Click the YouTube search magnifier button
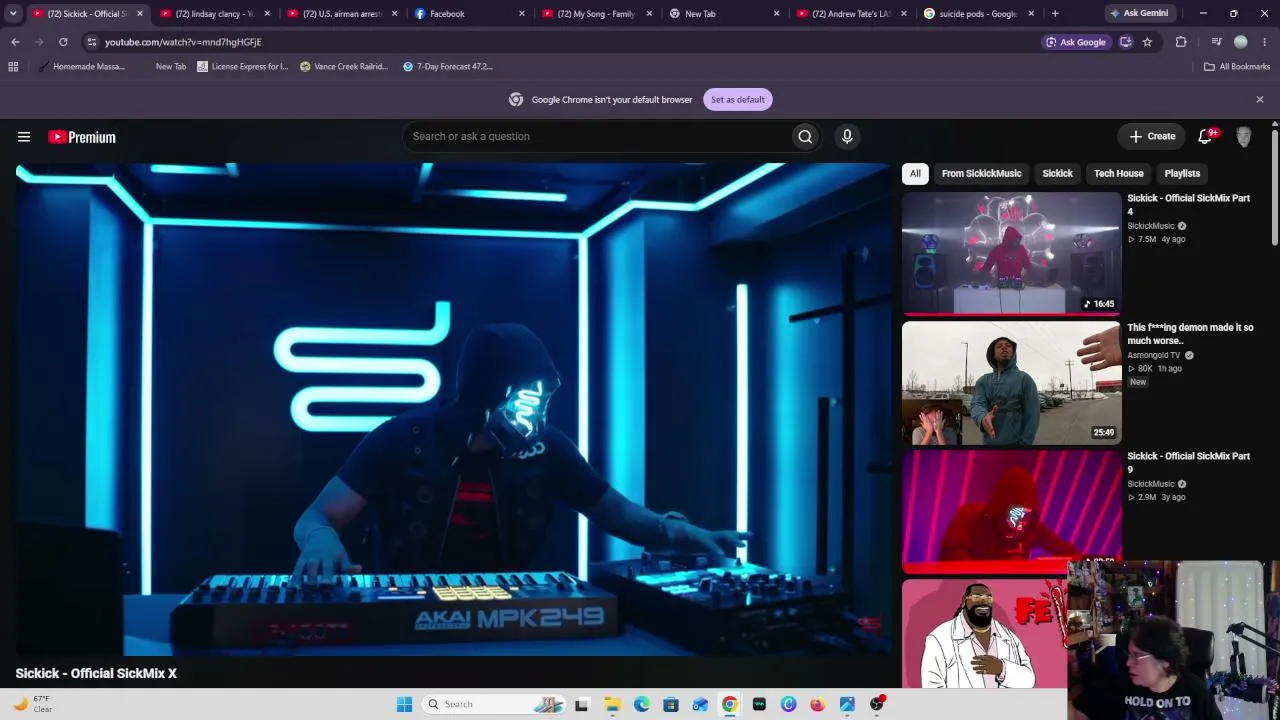The height and width of the screenshot is (720, 1280). [x=805, y=137]
